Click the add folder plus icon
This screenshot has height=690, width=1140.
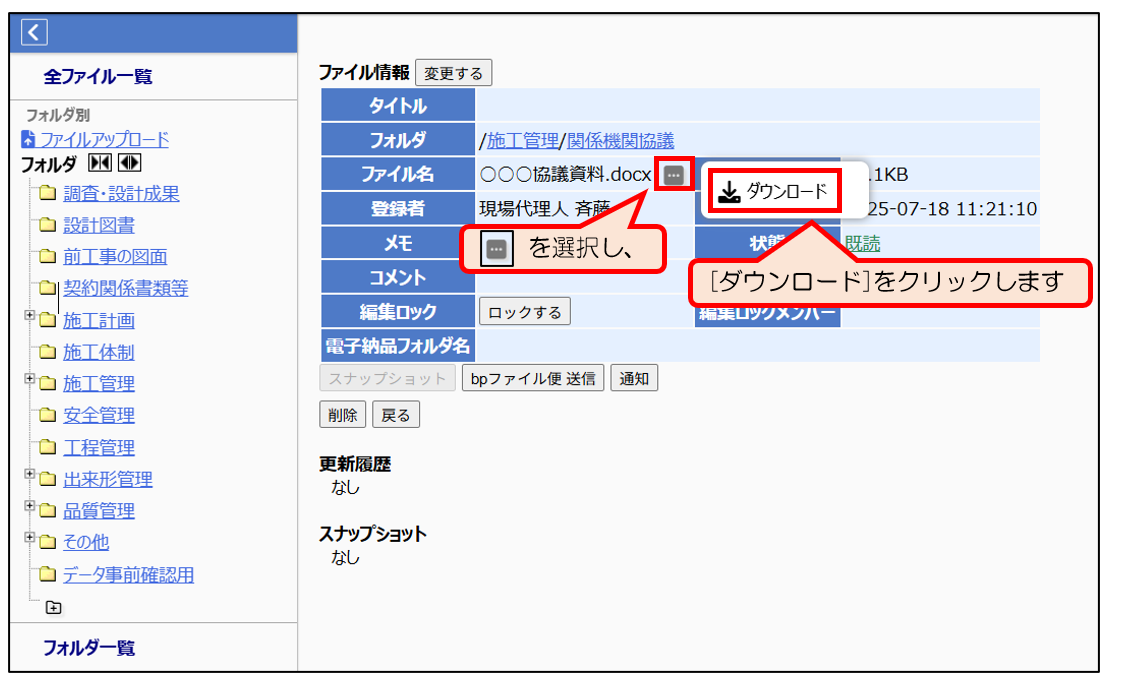click(x=53, y=607)
